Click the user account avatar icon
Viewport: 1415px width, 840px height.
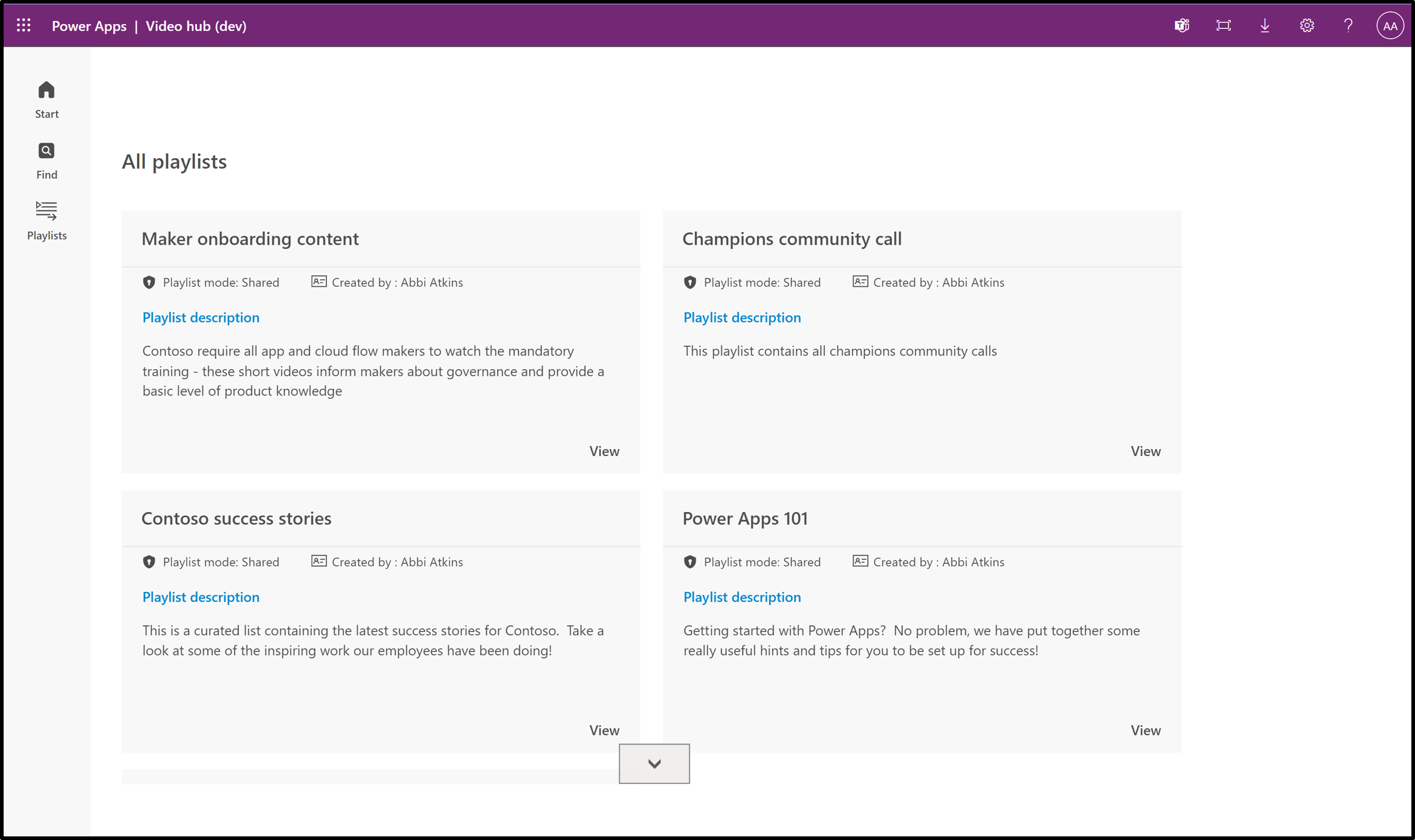click(x=1391, y=26)
